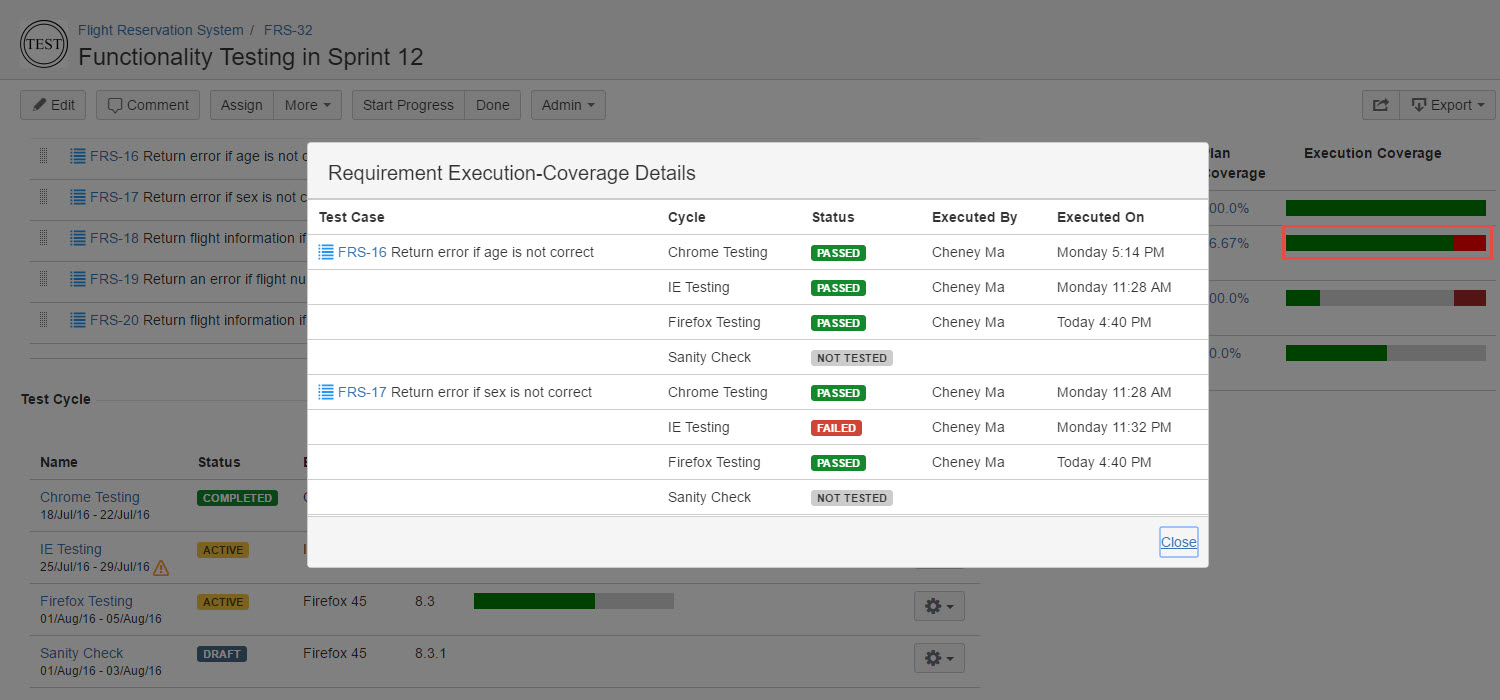Open gear menu for Firefox Testing cycle
The width and height of the screenshot is (1500, 700).
pyautogui.click(x=938, y=606)
